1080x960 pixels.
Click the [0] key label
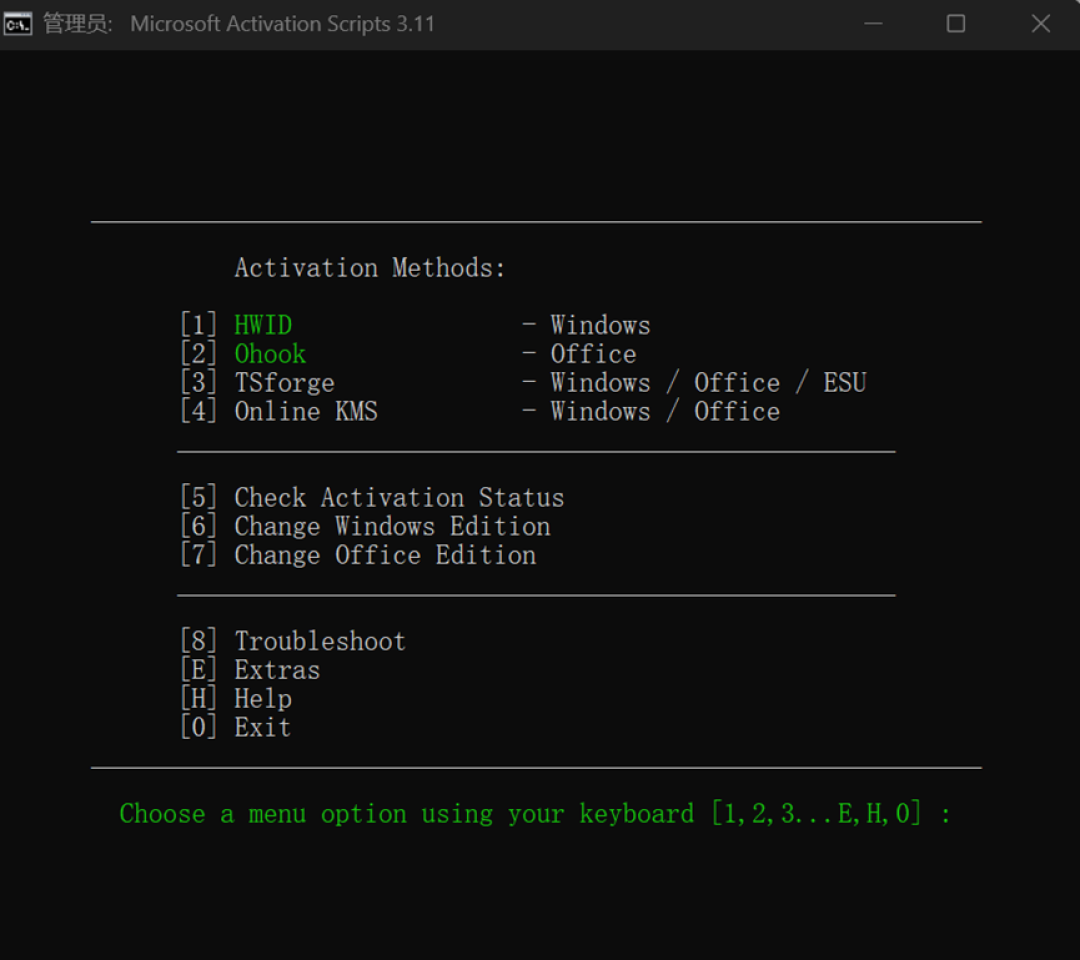(198, 728)
